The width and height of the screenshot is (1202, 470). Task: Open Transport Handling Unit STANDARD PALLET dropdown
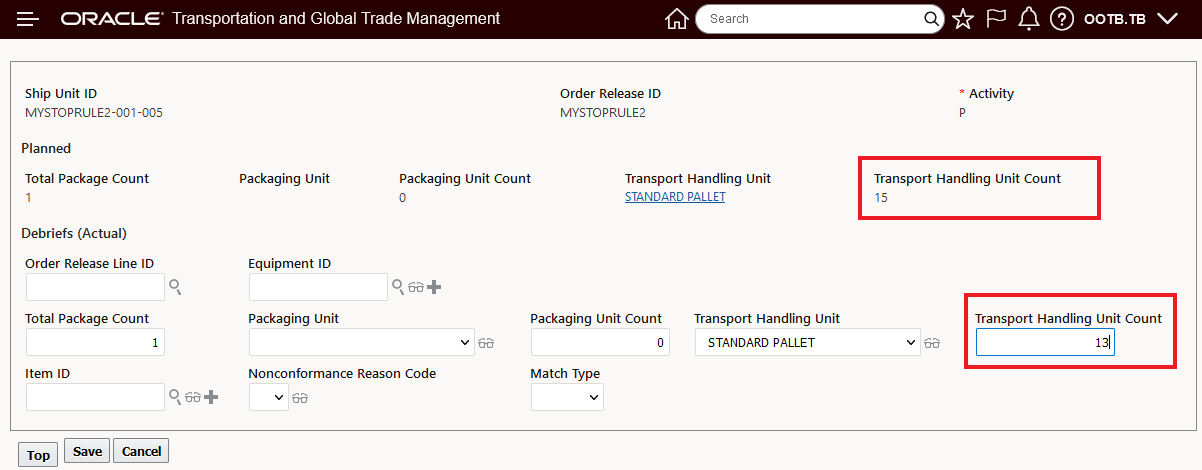click(x=807, y=343)
